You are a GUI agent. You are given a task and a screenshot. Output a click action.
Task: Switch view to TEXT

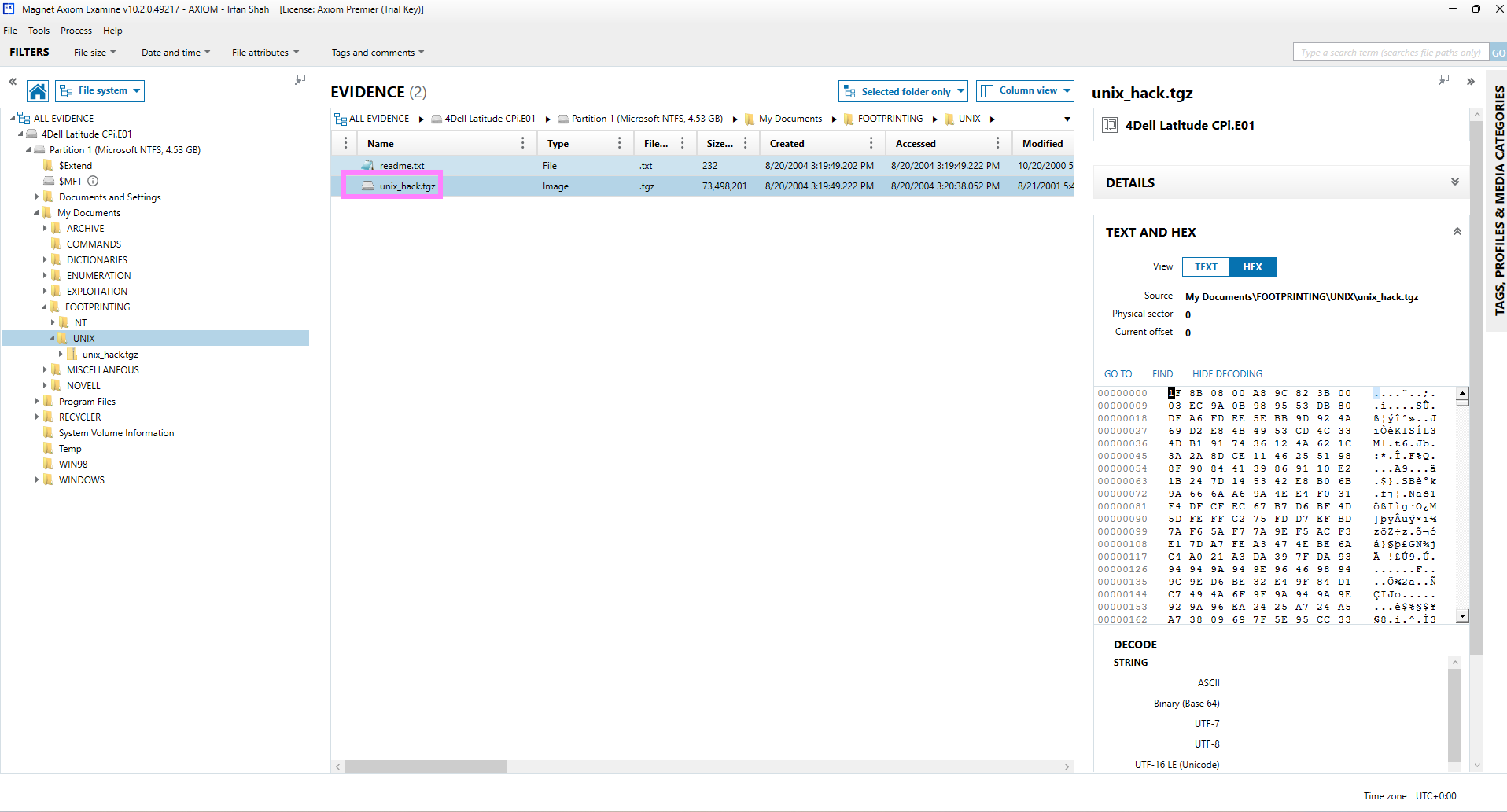(x=1206, y=267)
